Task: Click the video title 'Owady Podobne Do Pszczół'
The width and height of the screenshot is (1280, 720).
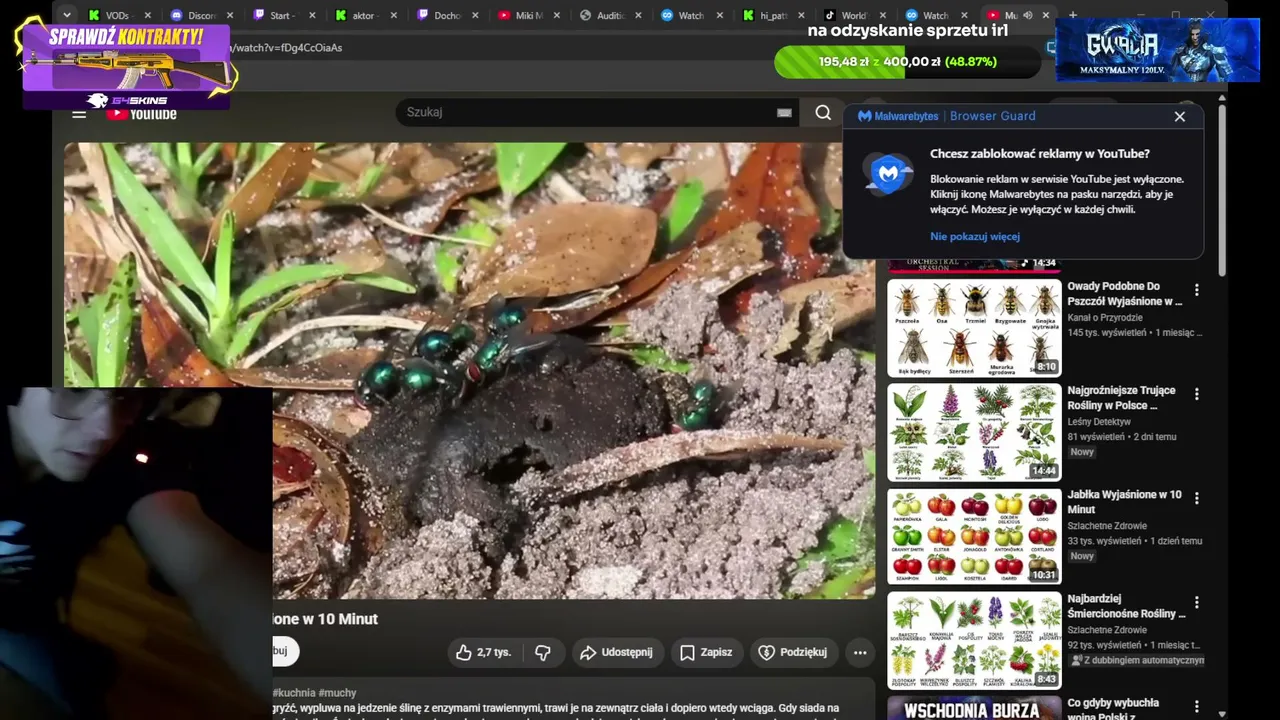Action: [1124, 294]
